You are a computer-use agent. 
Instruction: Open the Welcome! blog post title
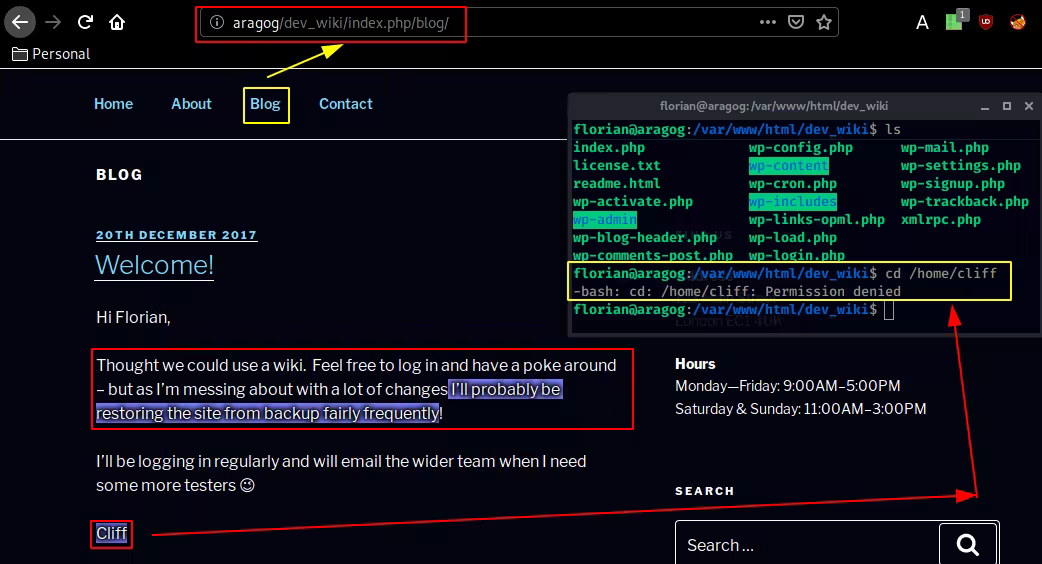154,265
